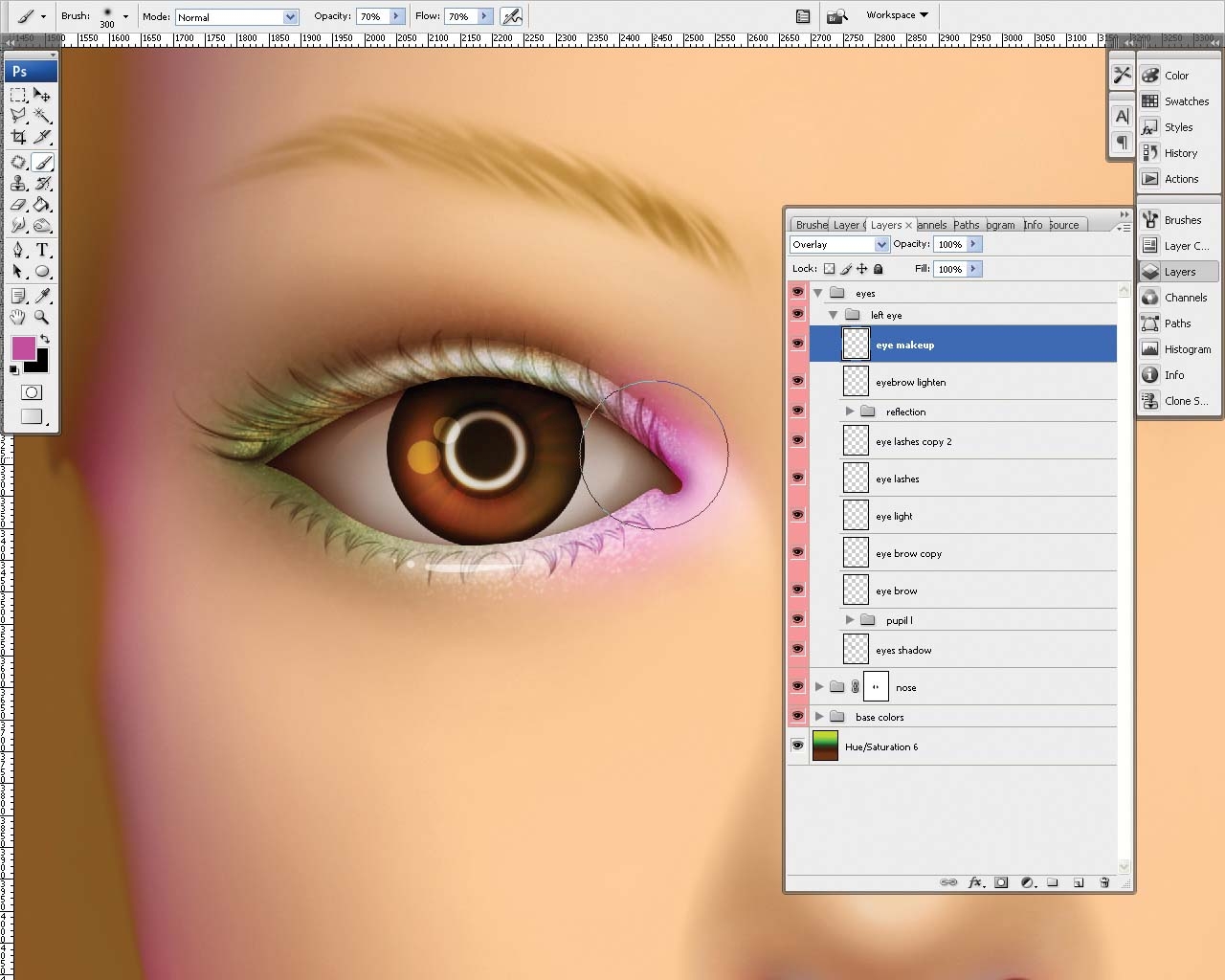1225x980 pixels.
Task: Expand the reflection layer group
Action: pyautogui.click(x=849, y=412)
